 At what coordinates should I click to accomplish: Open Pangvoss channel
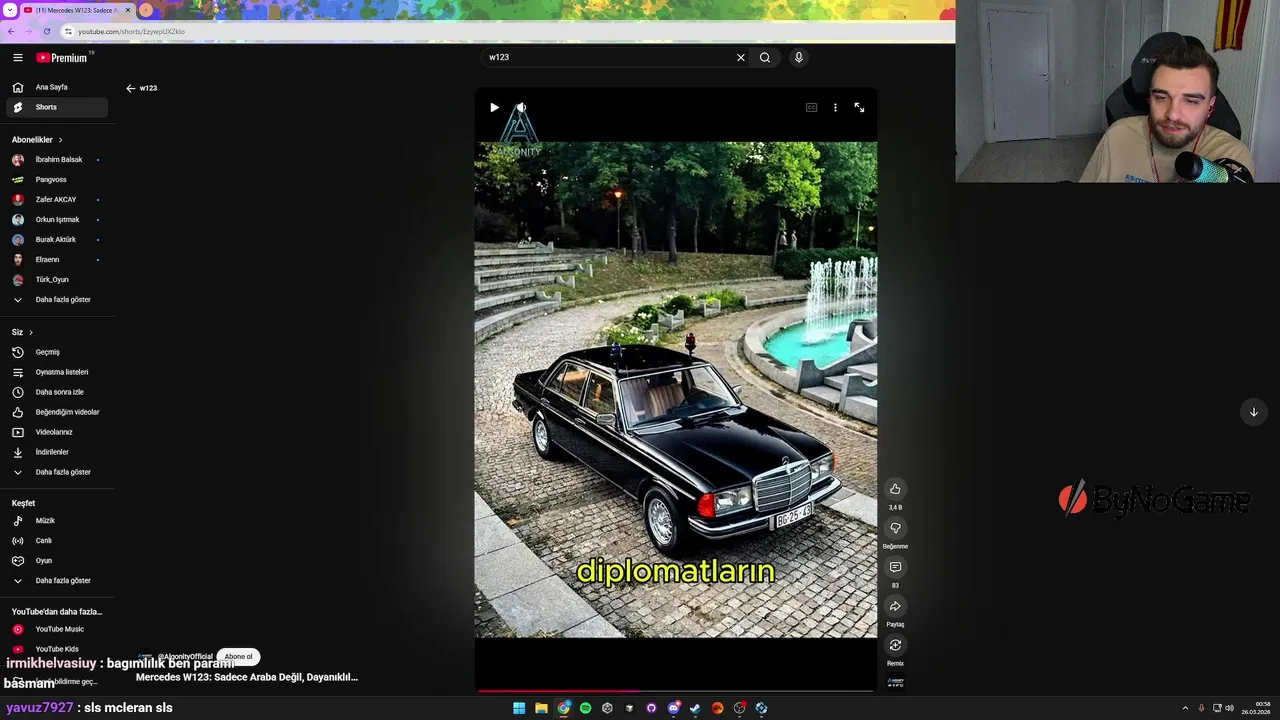click(x=57, y=180)
